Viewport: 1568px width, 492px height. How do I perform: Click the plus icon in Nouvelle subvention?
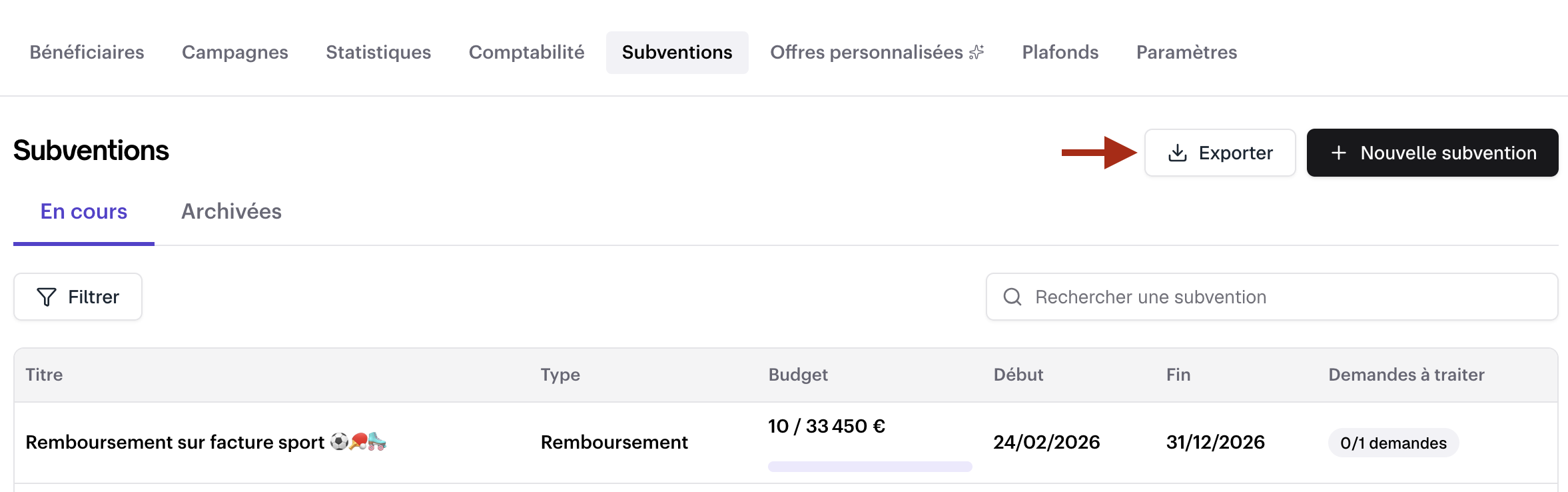coord(1339,153)
